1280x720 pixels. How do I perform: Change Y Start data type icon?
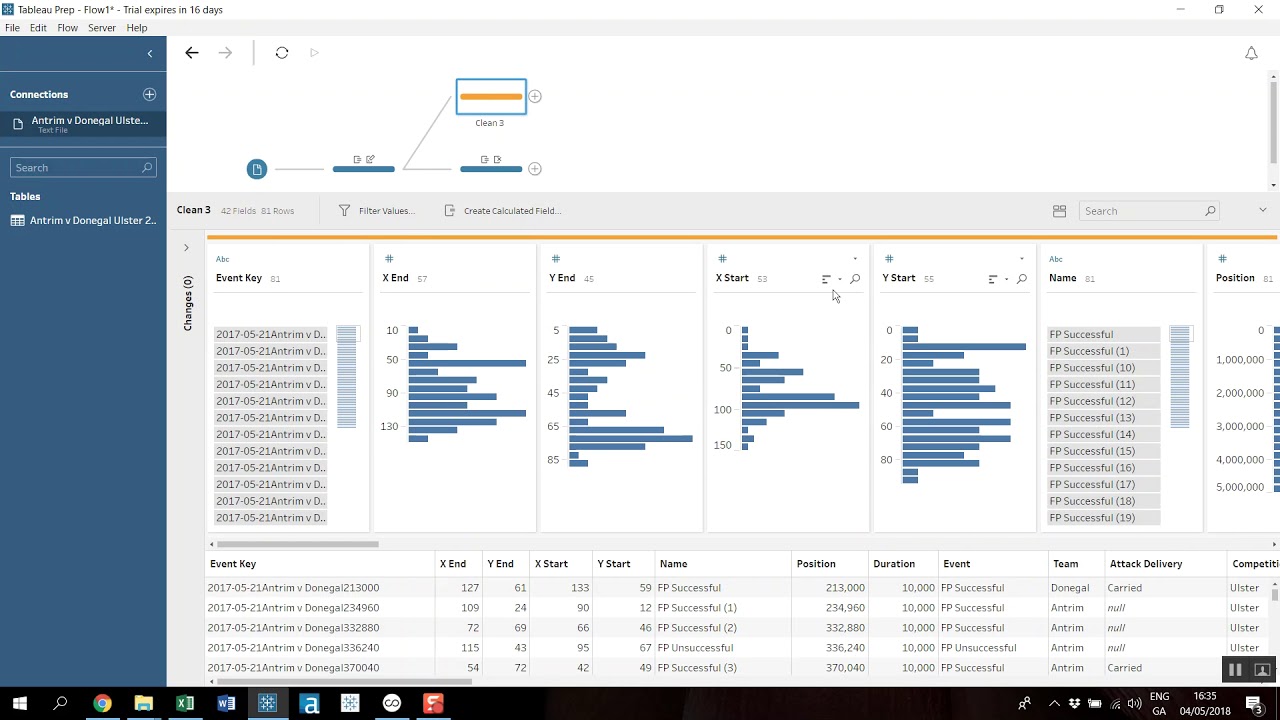tap(889, 259)
